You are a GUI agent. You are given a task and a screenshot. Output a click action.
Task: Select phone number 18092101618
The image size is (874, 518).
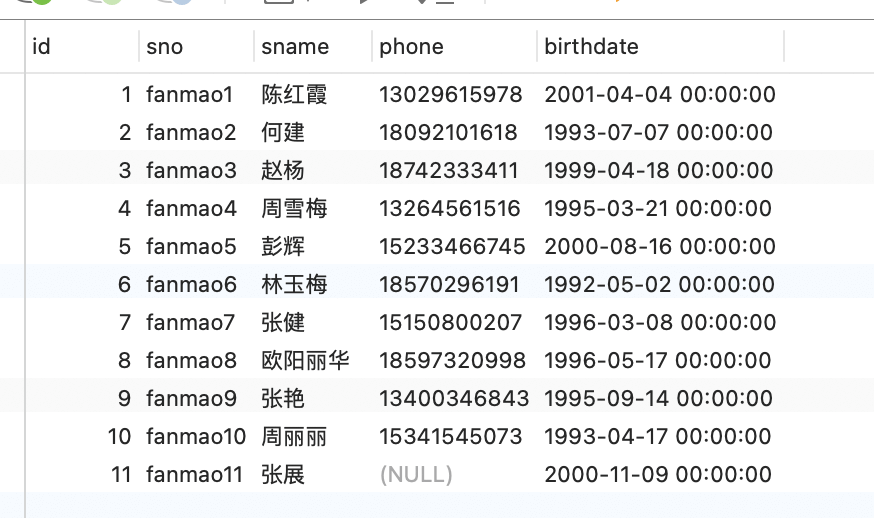[x=448, y=133]
